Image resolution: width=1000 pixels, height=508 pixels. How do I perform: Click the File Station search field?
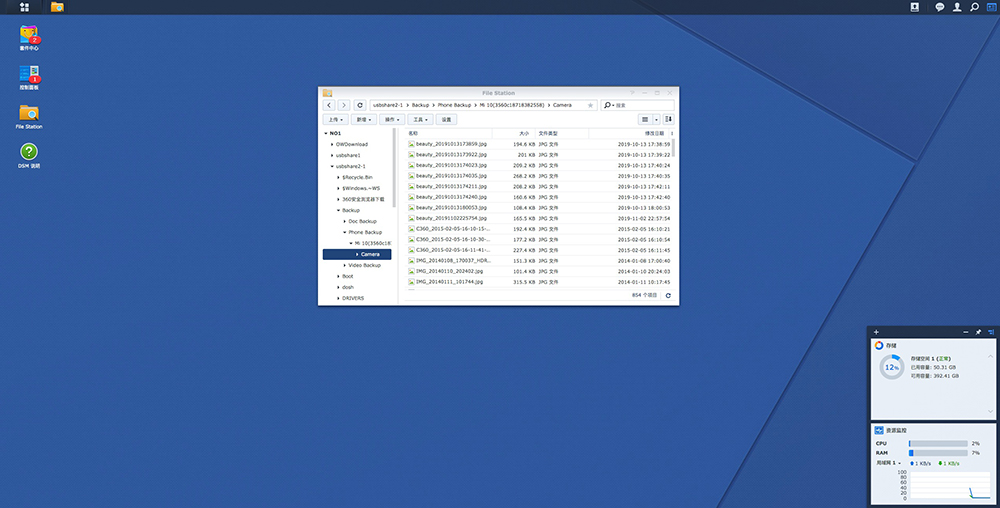click(642, 105)
